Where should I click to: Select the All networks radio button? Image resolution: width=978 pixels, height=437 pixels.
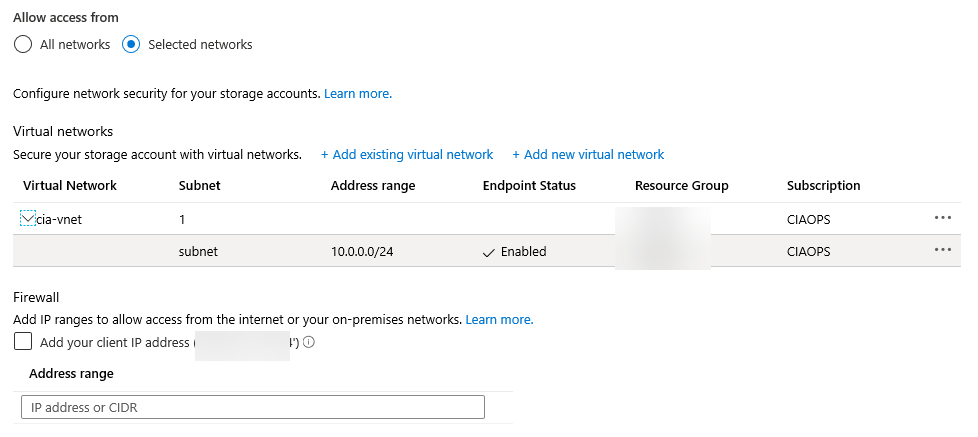(22, 44)
